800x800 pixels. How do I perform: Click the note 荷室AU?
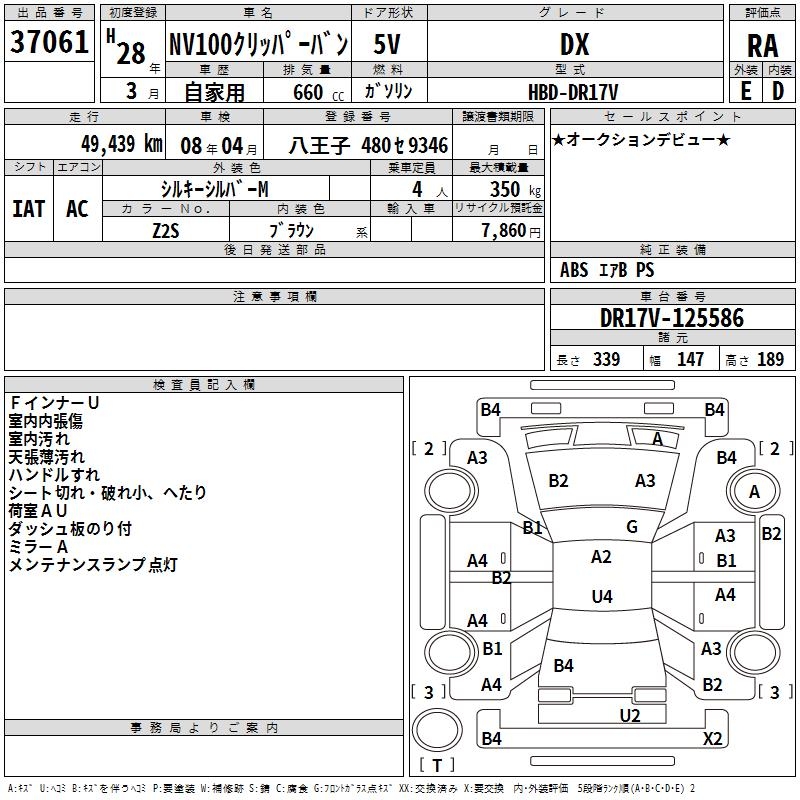(x=38, y=510)
